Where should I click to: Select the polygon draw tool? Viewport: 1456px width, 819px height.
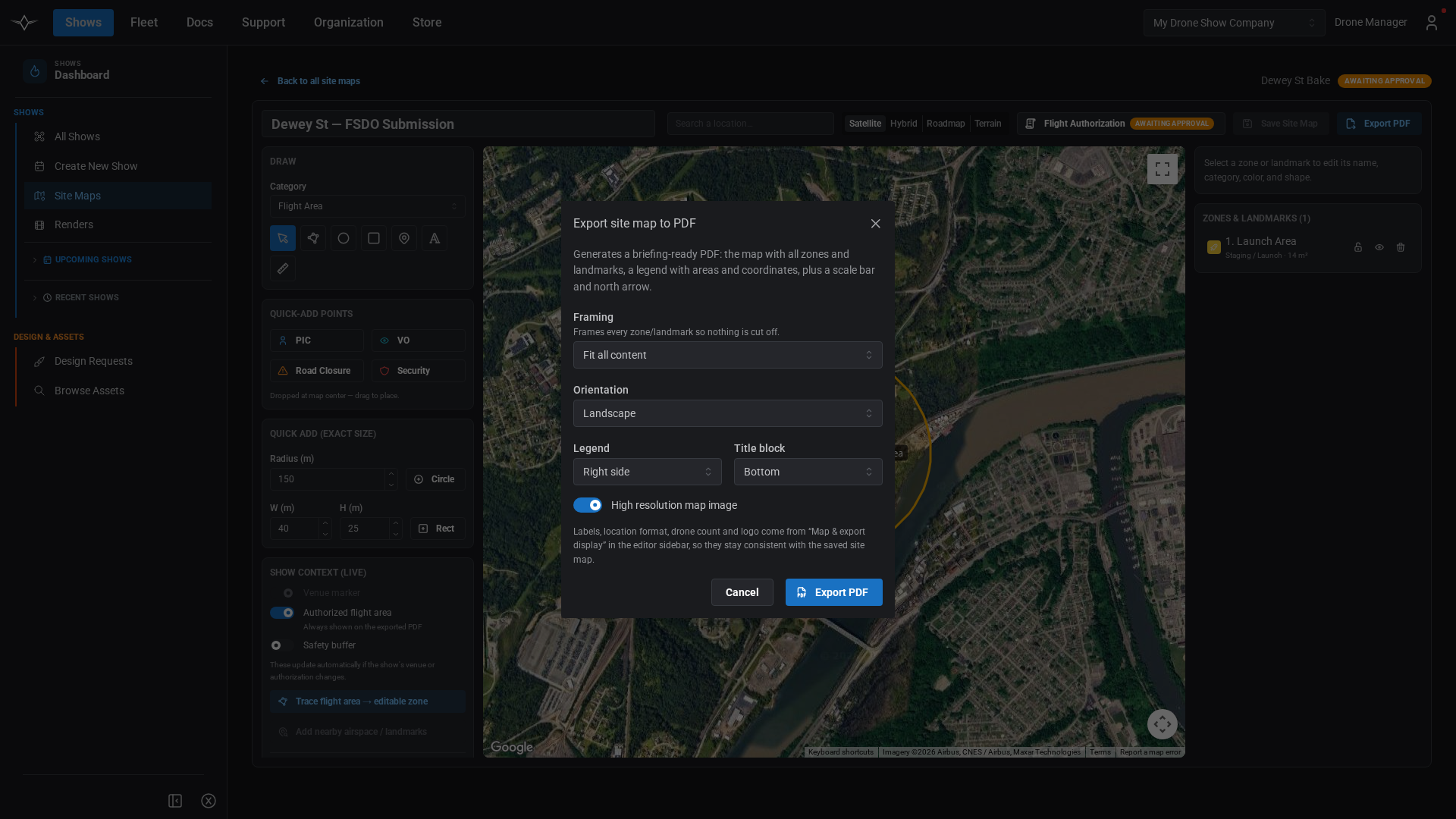click(x=313, y=238)
